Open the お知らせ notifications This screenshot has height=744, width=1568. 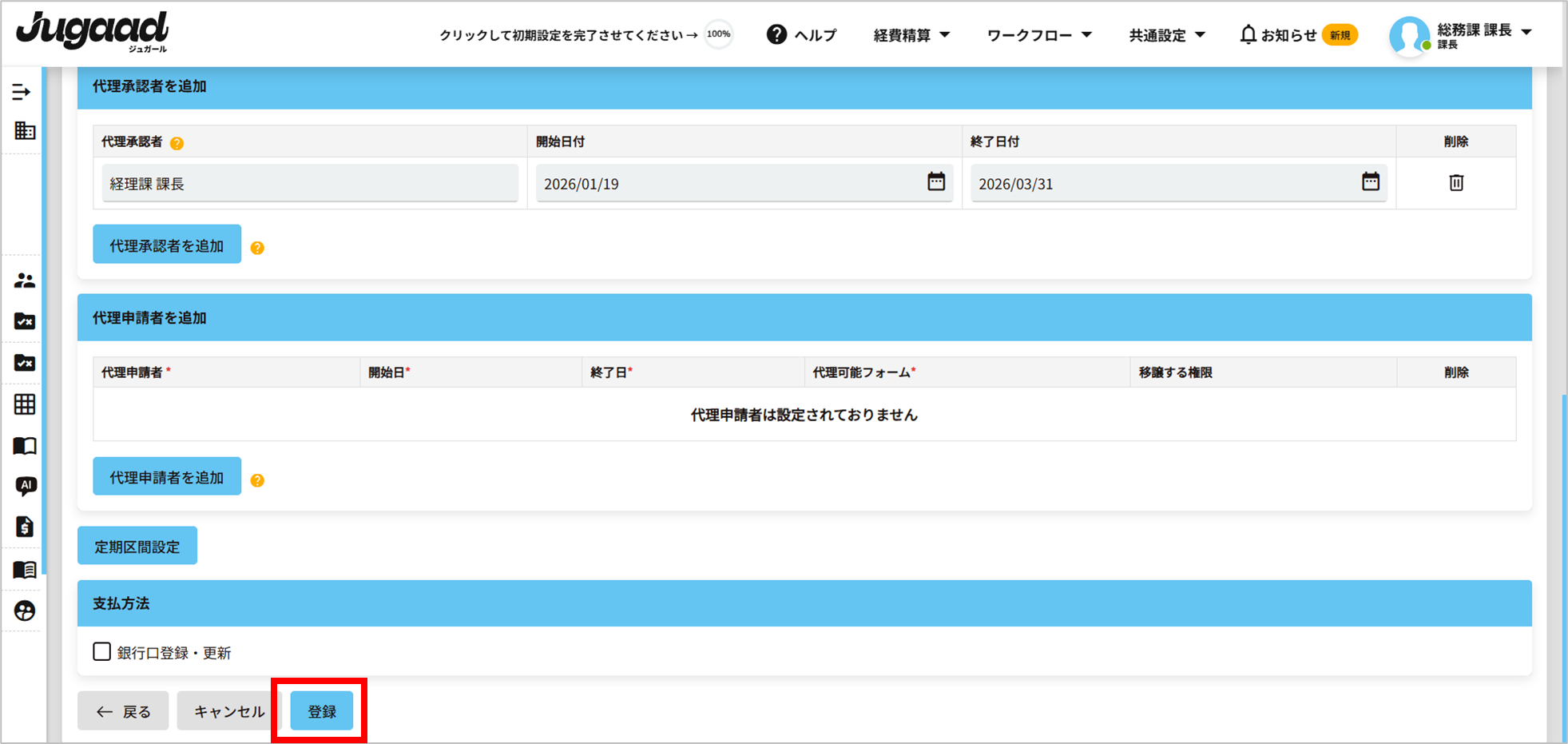point(1287,35)
